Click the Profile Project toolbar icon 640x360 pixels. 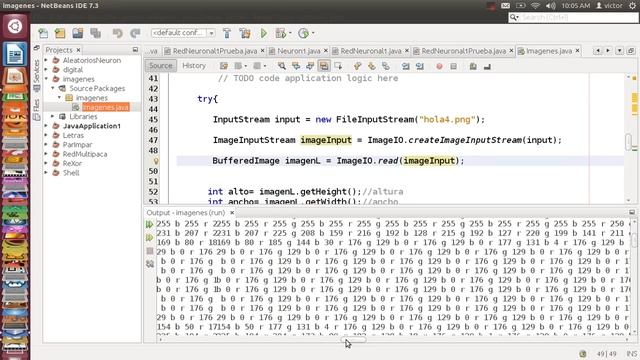[303, 33]
